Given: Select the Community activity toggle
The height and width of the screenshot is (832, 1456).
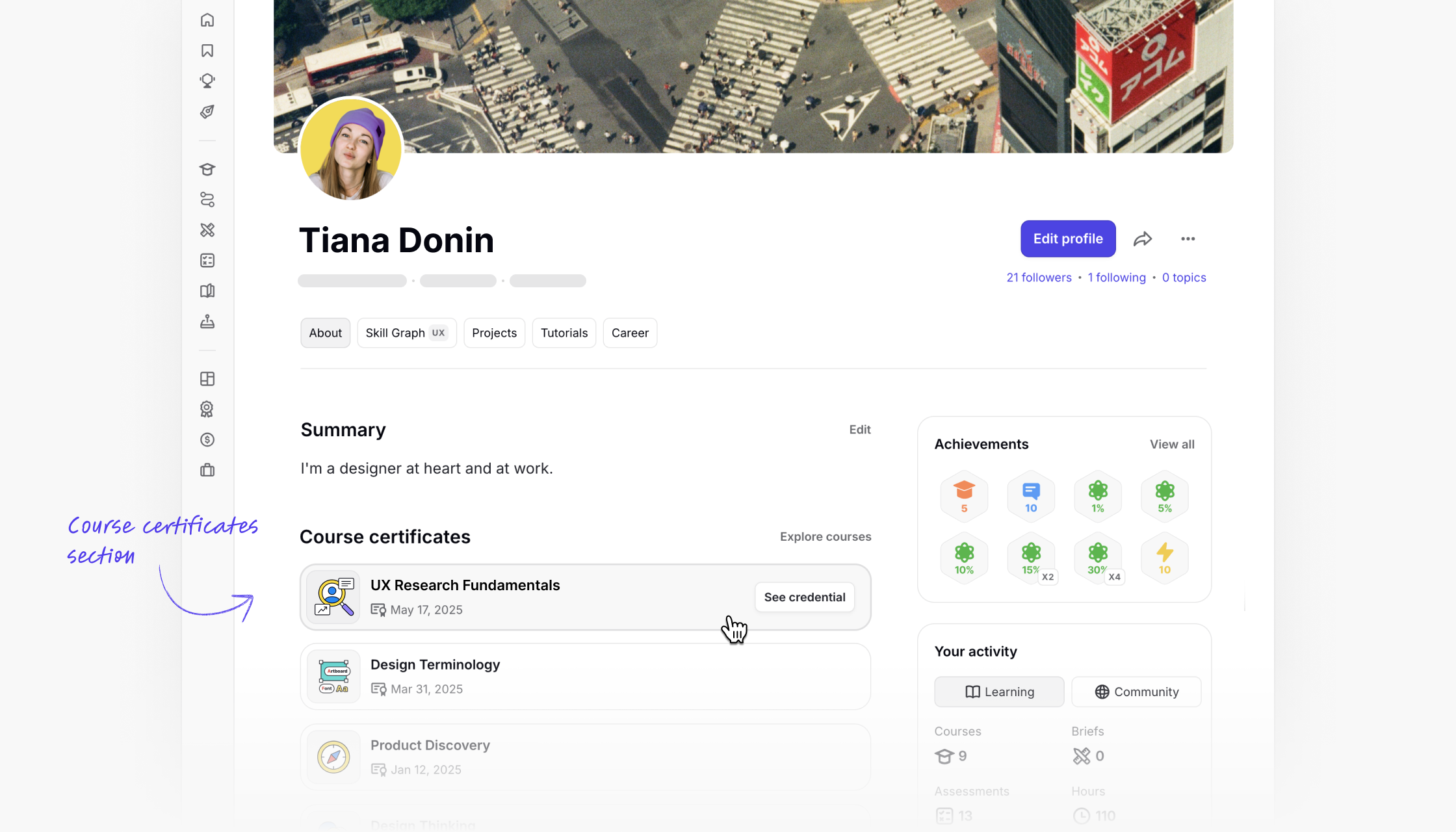Looking at the screenshot, I should click(1137, 692).
